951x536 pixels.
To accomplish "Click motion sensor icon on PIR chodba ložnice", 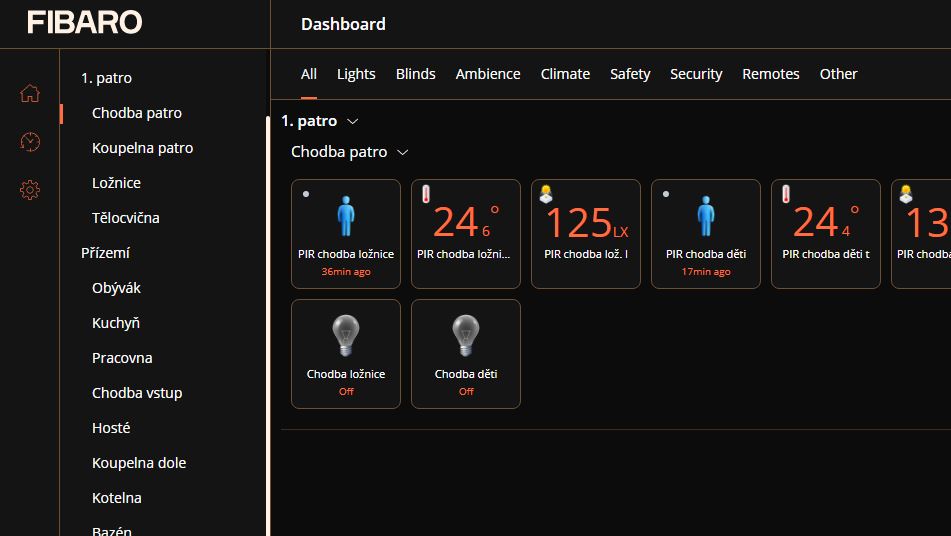I will tap(346, 216).
